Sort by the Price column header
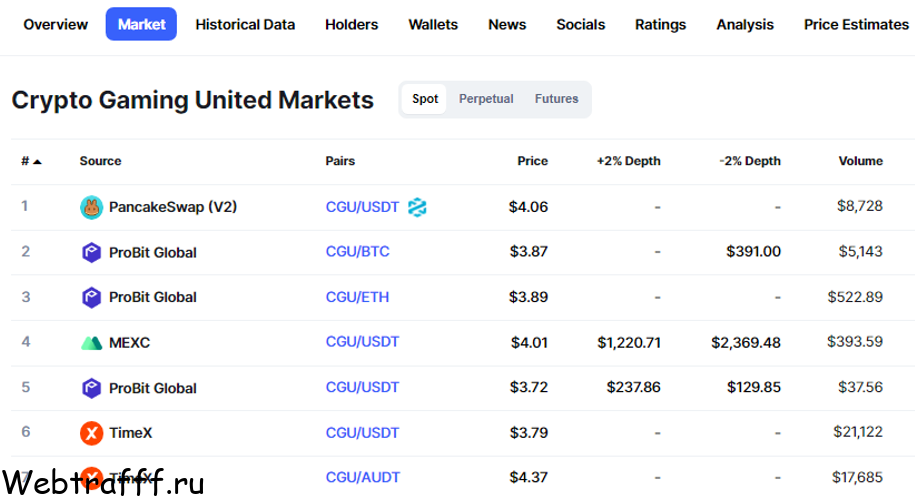 click(532, 161)
